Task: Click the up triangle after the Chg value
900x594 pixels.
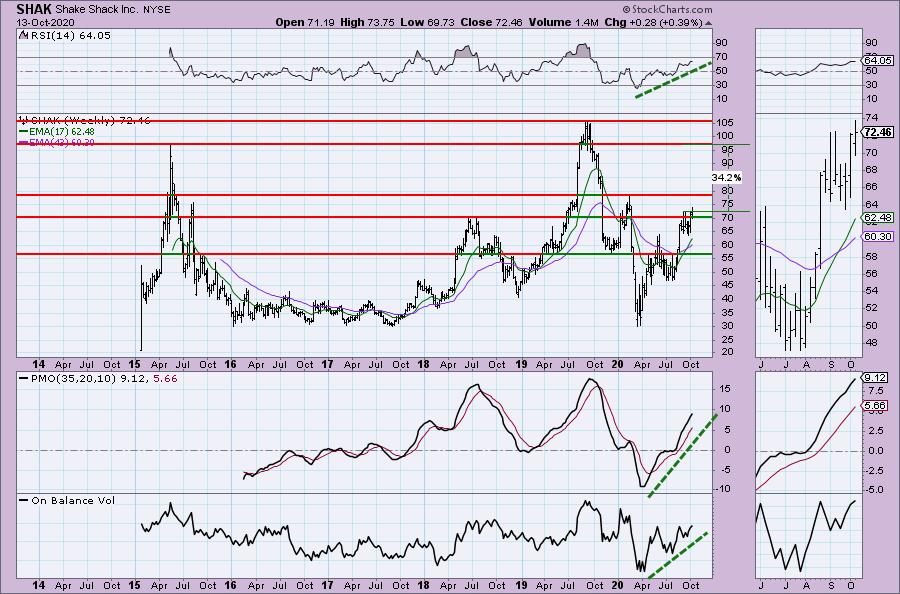Action: (x=708, y=24)
